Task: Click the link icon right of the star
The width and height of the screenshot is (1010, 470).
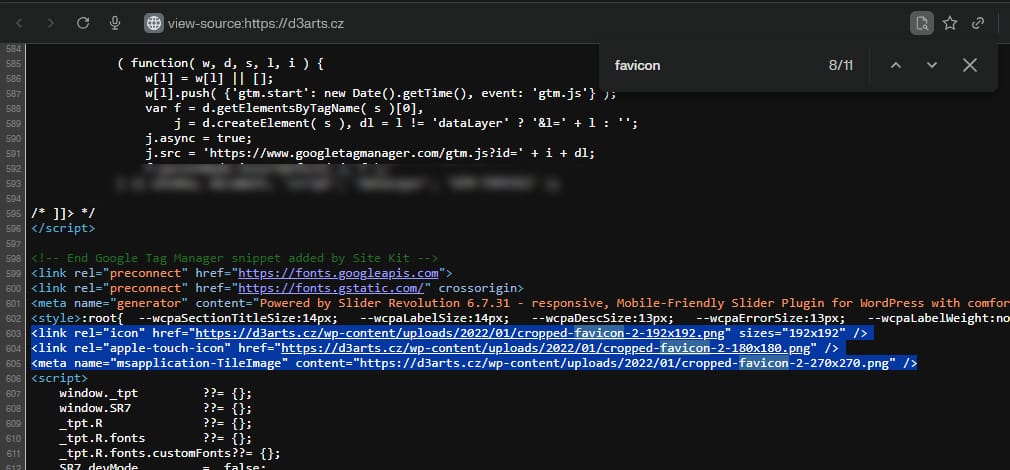Action: click(x=979, y=22)
